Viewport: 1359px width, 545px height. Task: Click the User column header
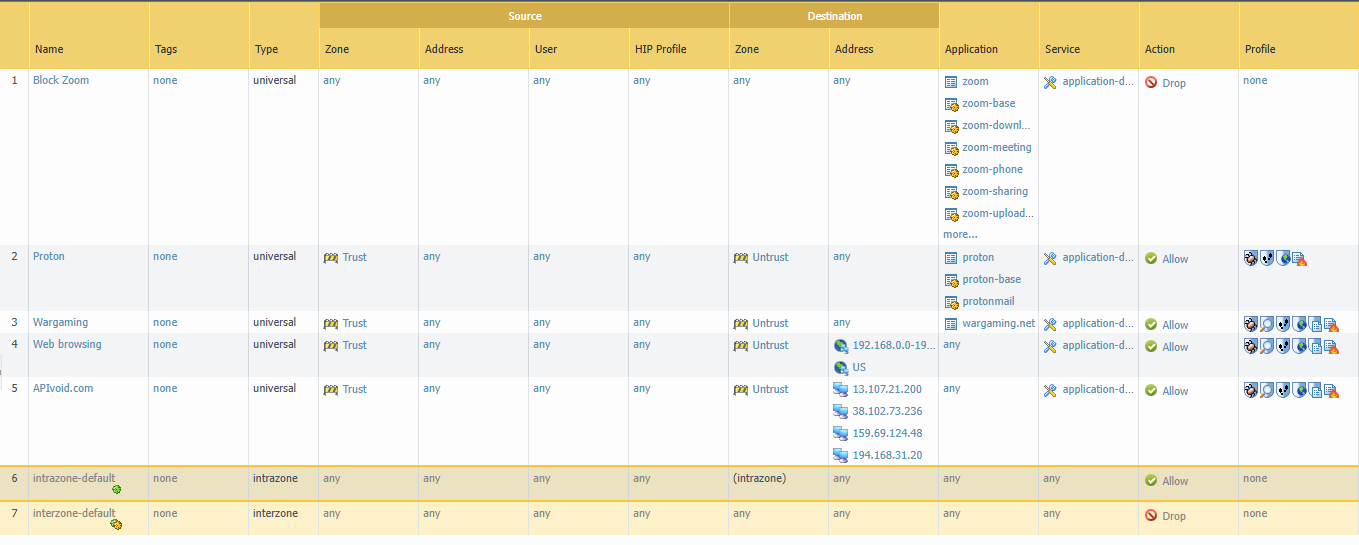tap(579, 49)
